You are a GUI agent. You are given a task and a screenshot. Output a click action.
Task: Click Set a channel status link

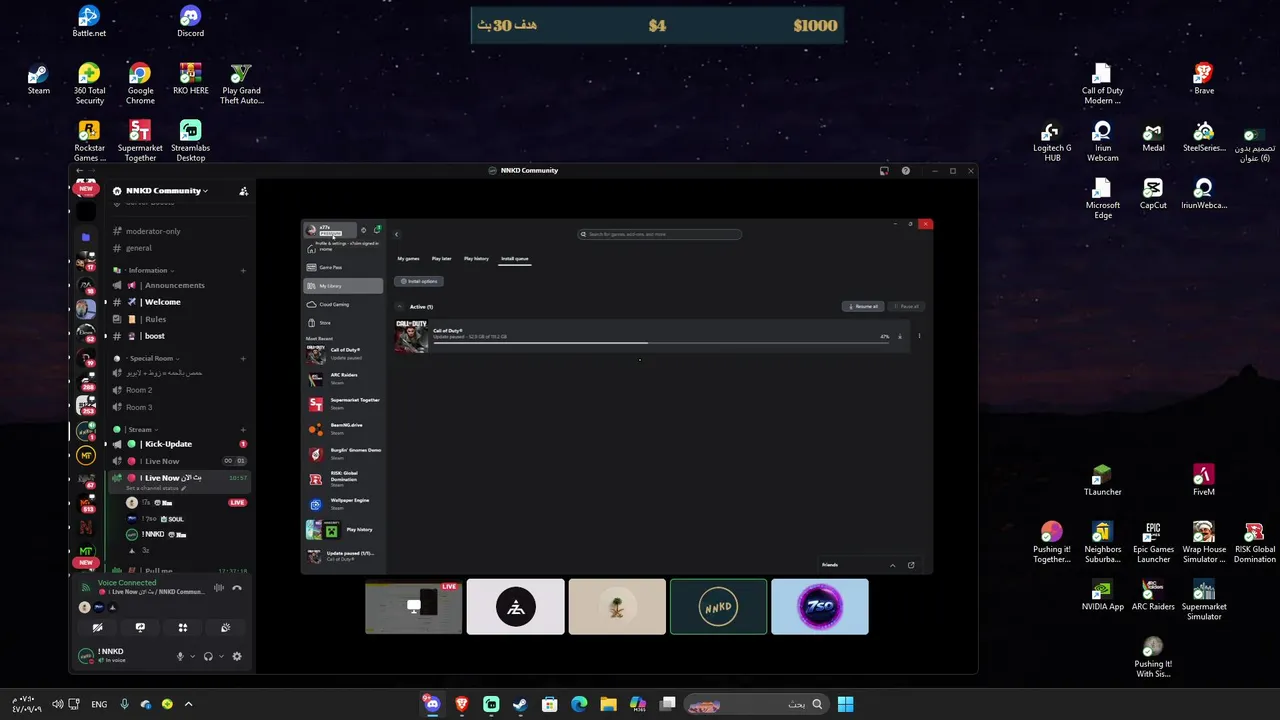tap(155, 488)
